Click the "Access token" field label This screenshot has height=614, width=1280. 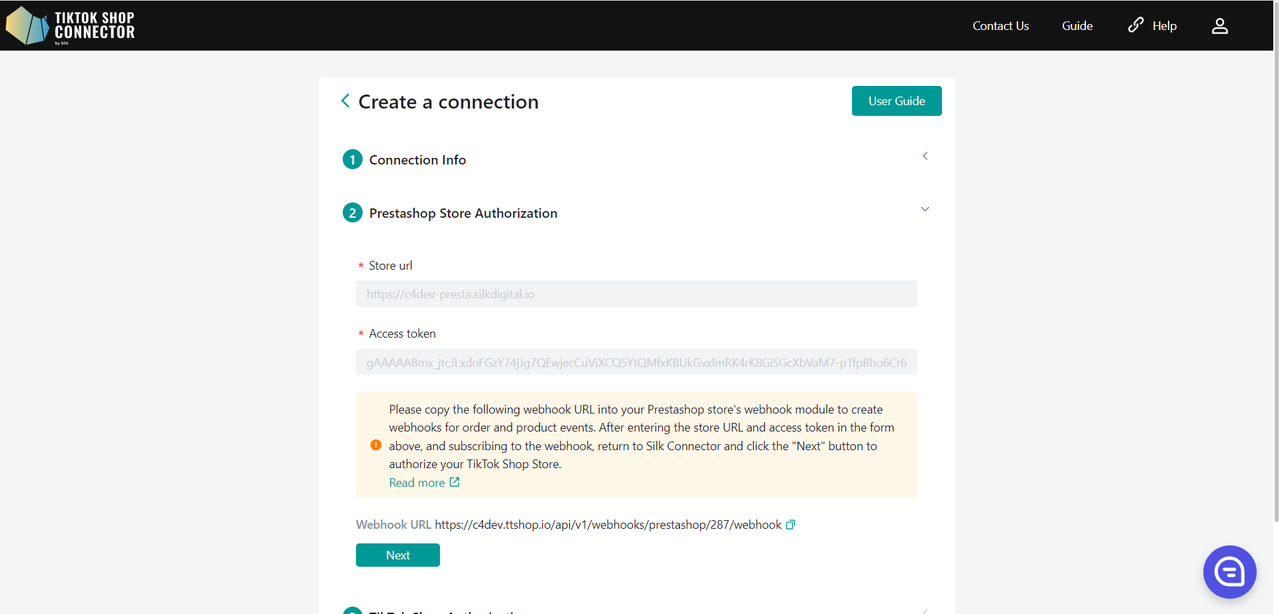pyautogui.click(x=402, y=334)
